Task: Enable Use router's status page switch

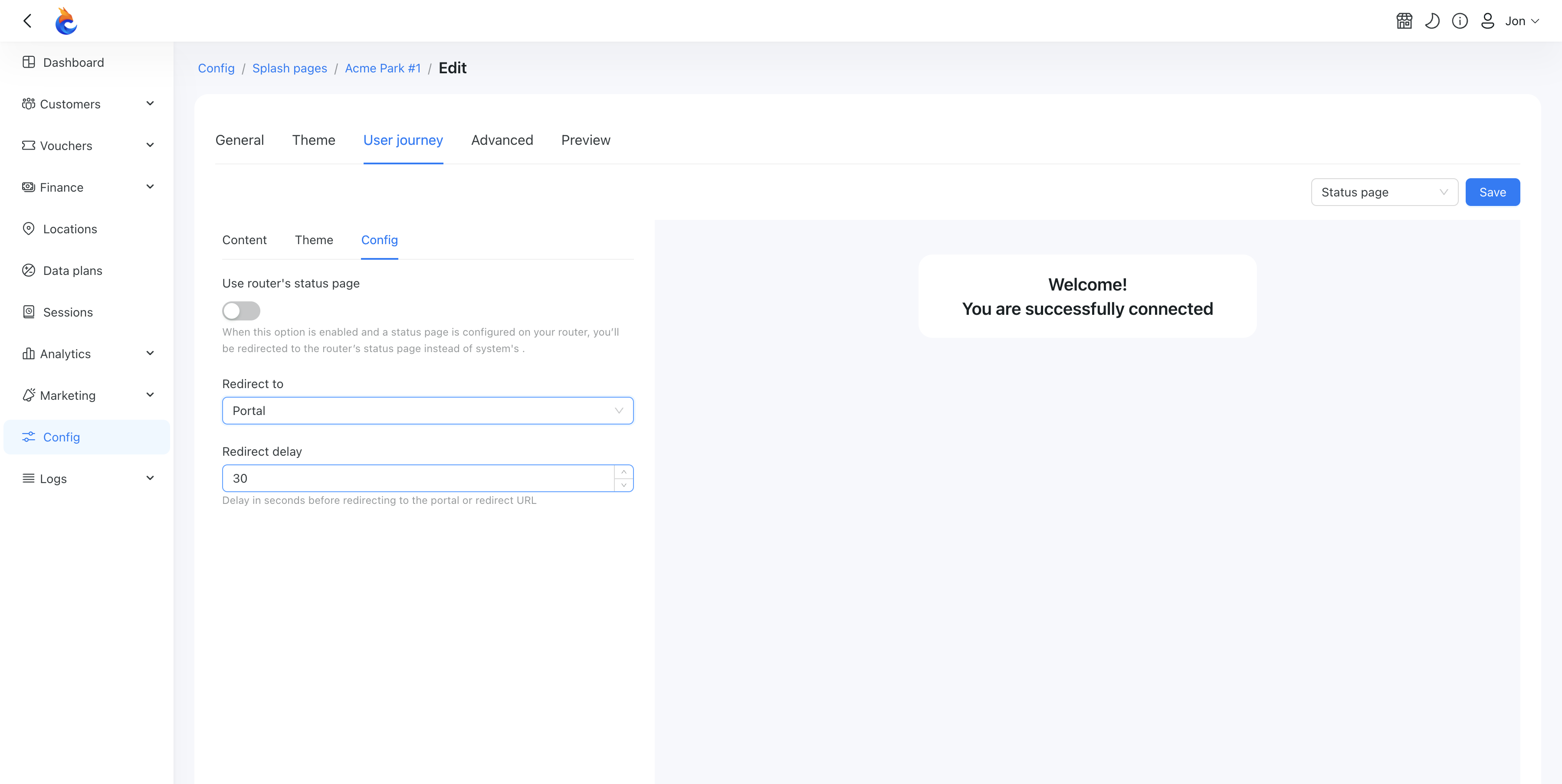Action: [241, 311]
